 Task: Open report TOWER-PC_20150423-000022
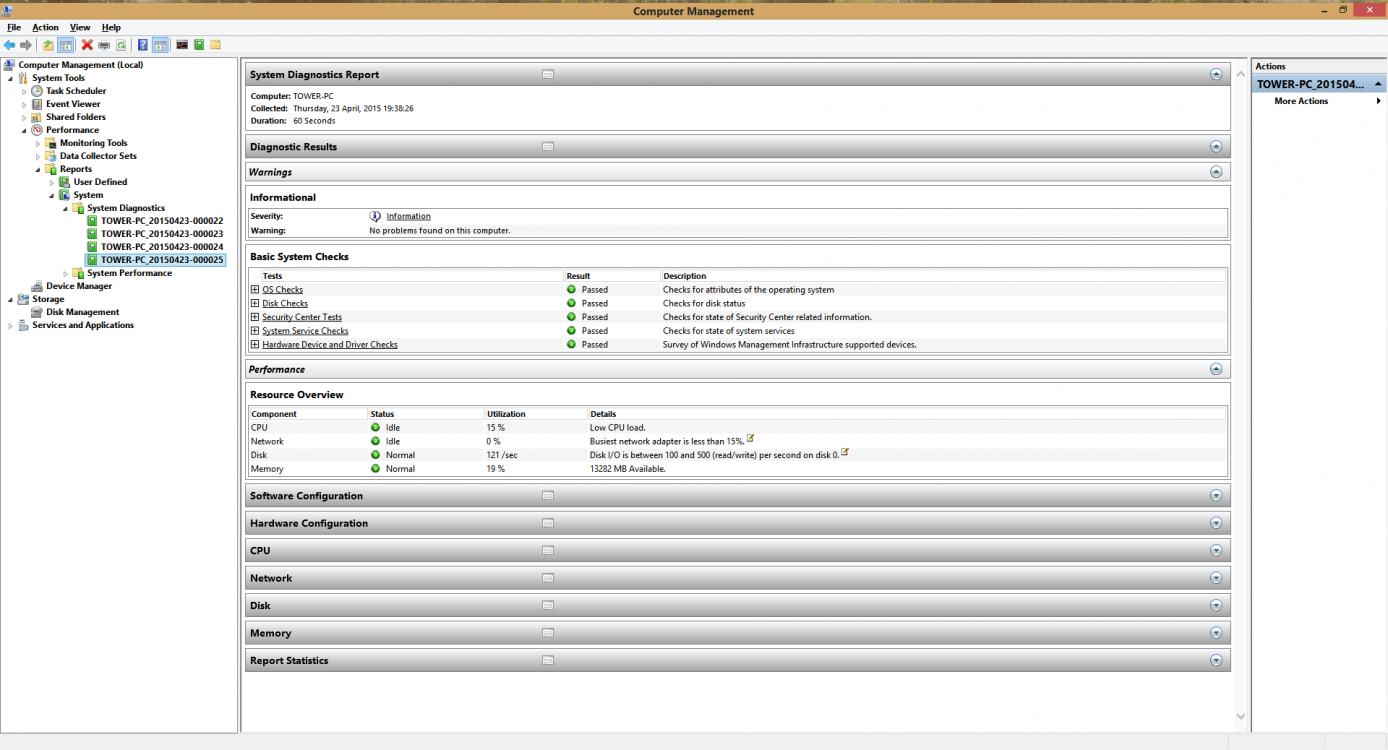(x=162, y=221)
